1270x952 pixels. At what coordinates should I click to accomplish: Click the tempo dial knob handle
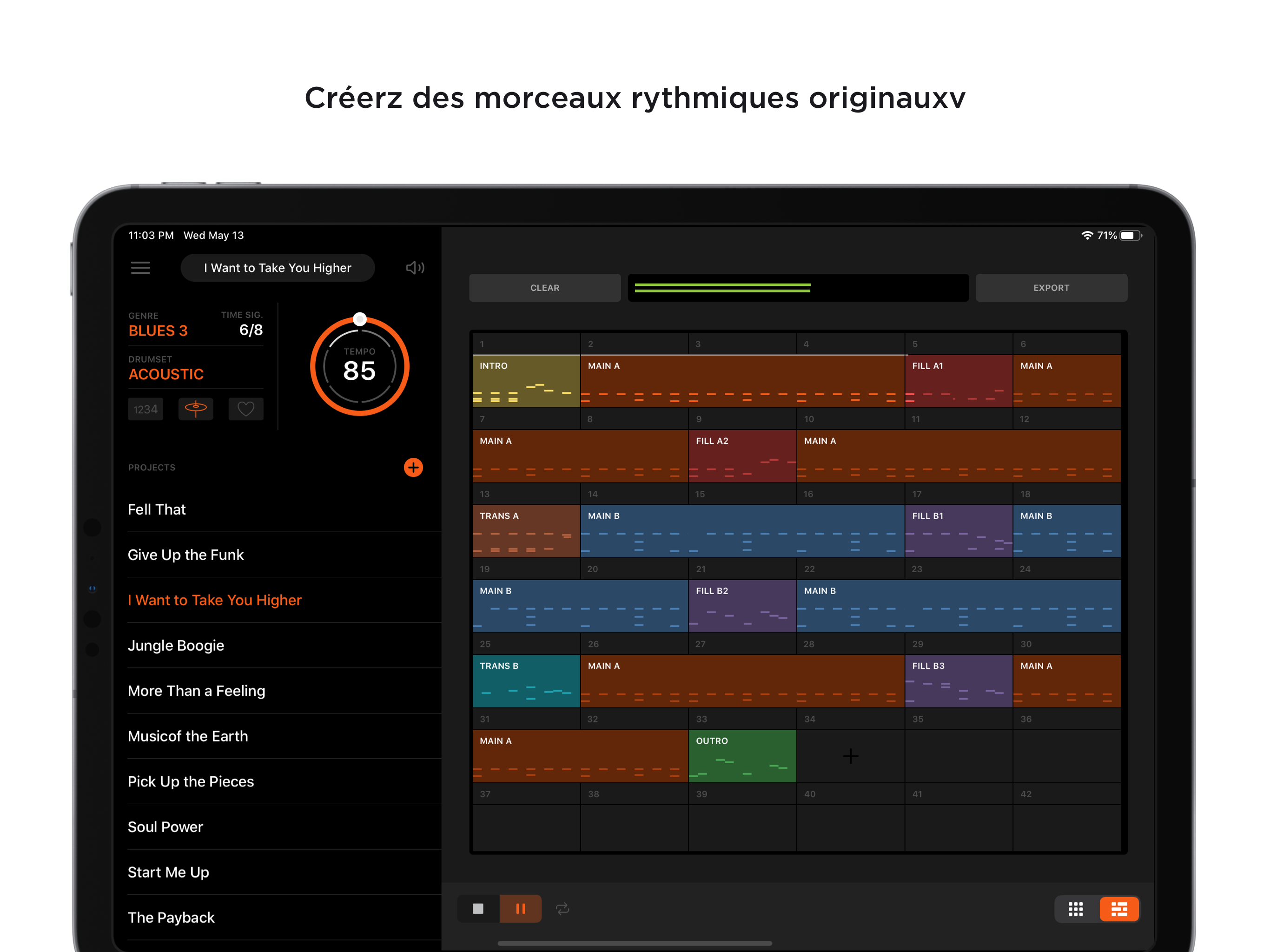click(x=359, y=319)
